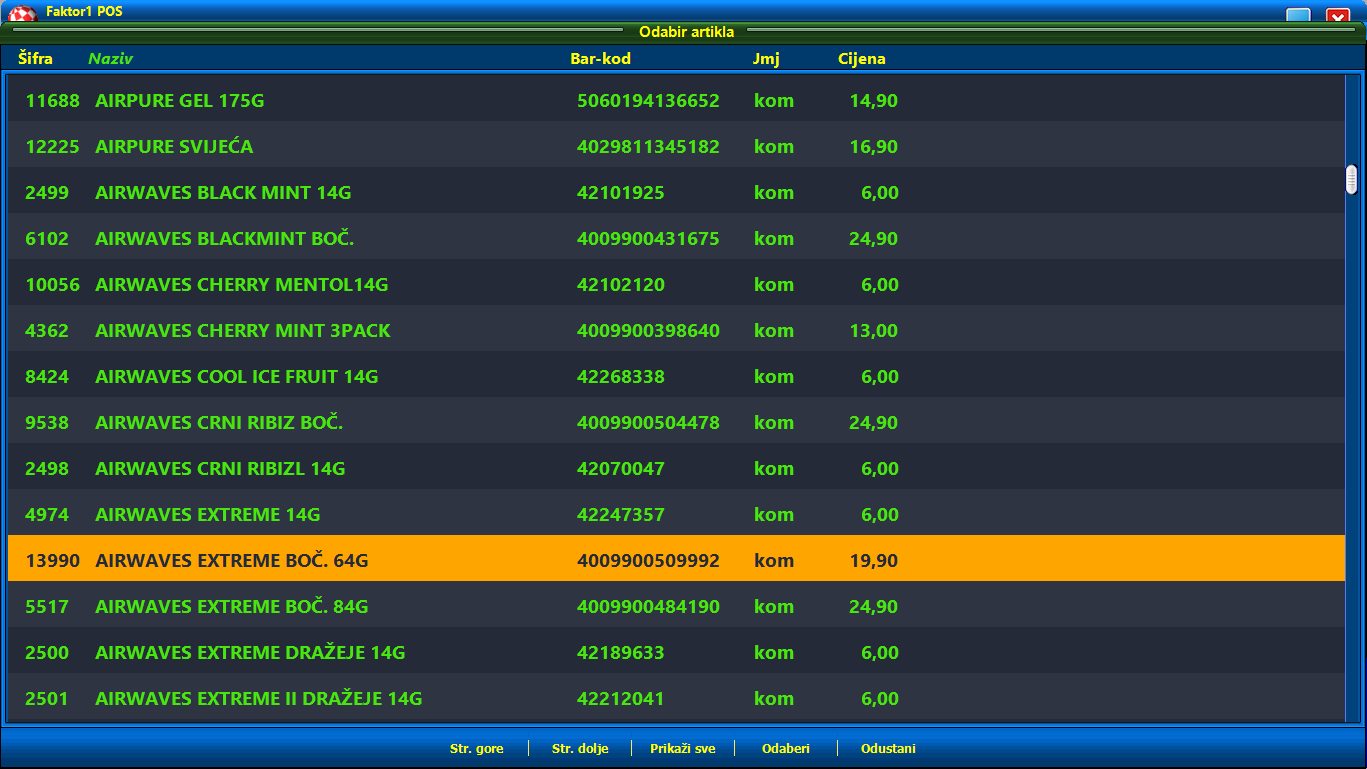Click Prikaži sve to show all items
Screen dimensions: 1367x769
[x=682, y=748]
